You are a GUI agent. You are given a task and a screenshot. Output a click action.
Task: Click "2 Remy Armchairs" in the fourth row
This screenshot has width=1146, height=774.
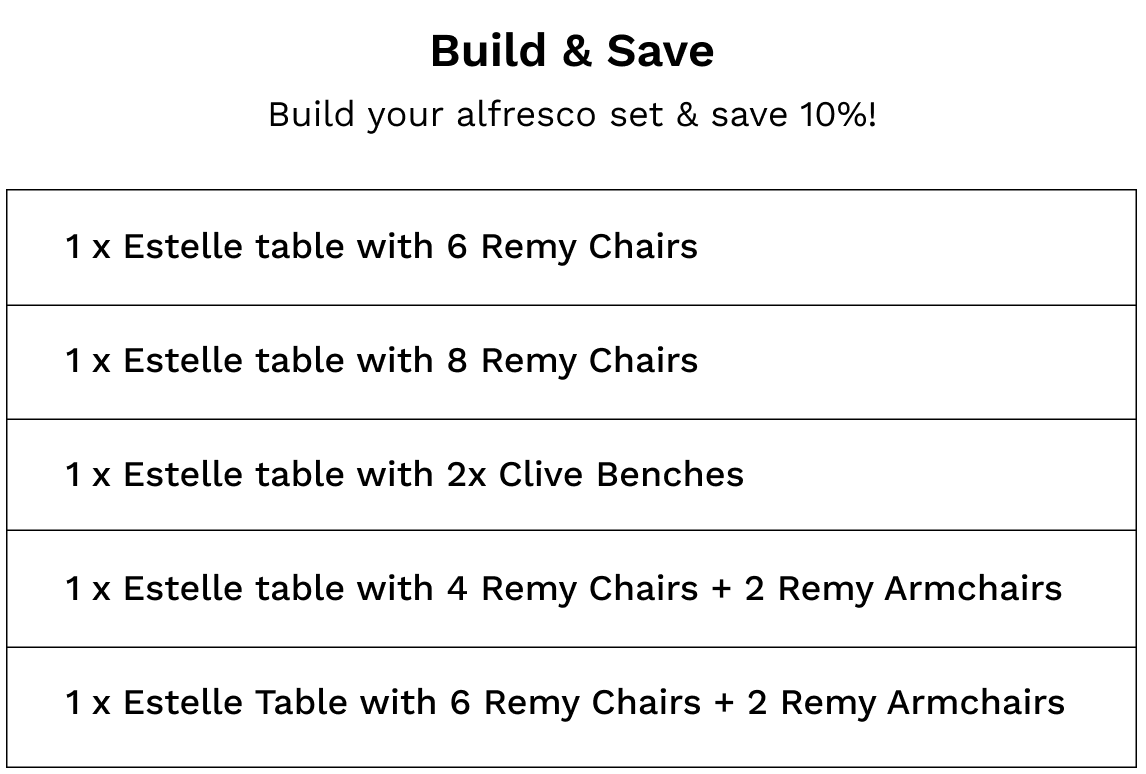pyautogui.click(x=903, y=589)
